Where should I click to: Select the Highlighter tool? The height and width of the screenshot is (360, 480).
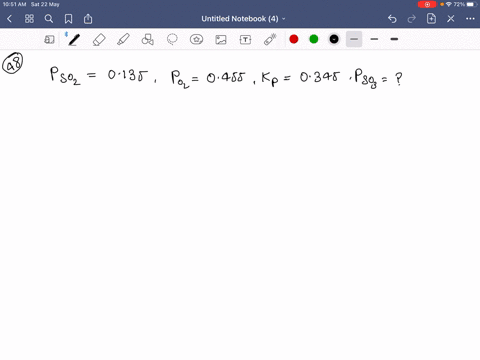(x=123, y=39)
